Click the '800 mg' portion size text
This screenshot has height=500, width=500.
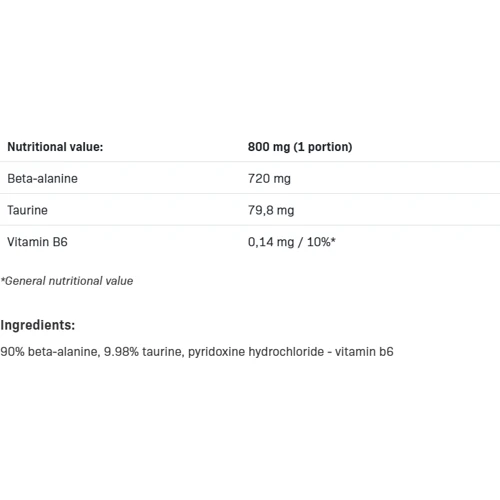click(x=269, y=147)
